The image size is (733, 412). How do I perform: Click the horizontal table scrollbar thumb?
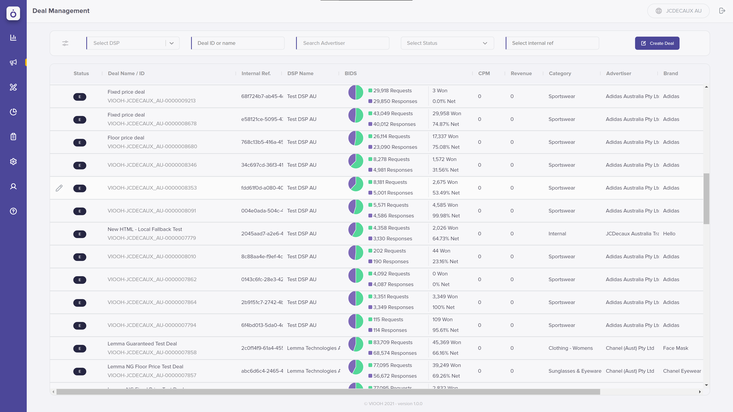click(328, 392)
